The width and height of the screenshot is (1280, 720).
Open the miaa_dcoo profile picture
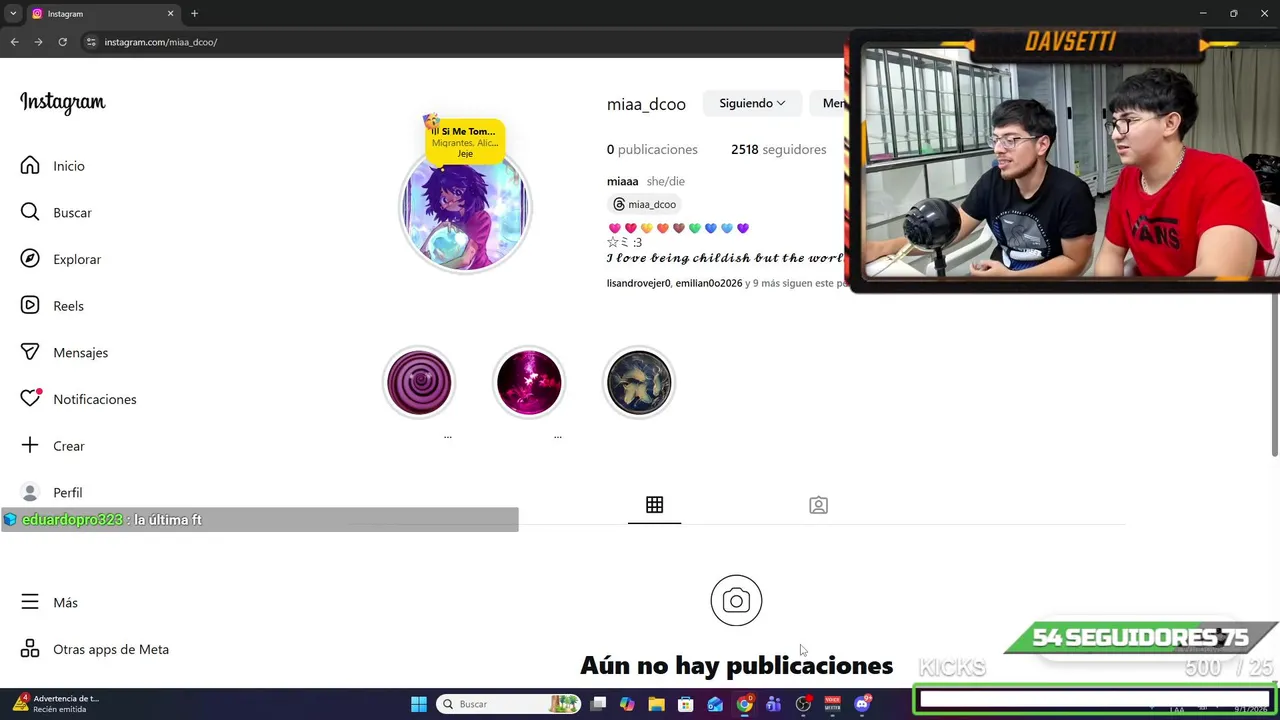coord(465,210)
